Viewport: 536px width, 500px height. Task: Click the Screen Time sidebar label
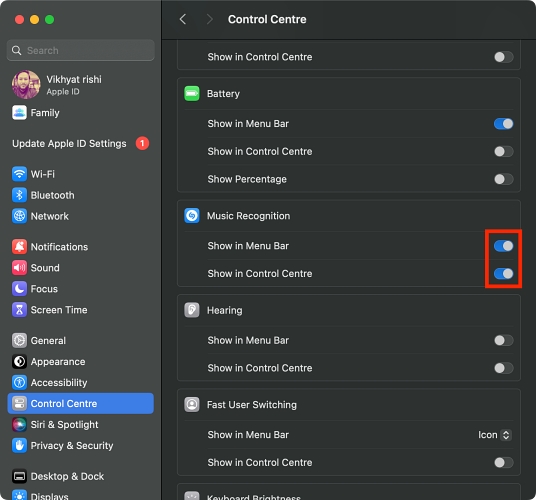click(59, 310)
